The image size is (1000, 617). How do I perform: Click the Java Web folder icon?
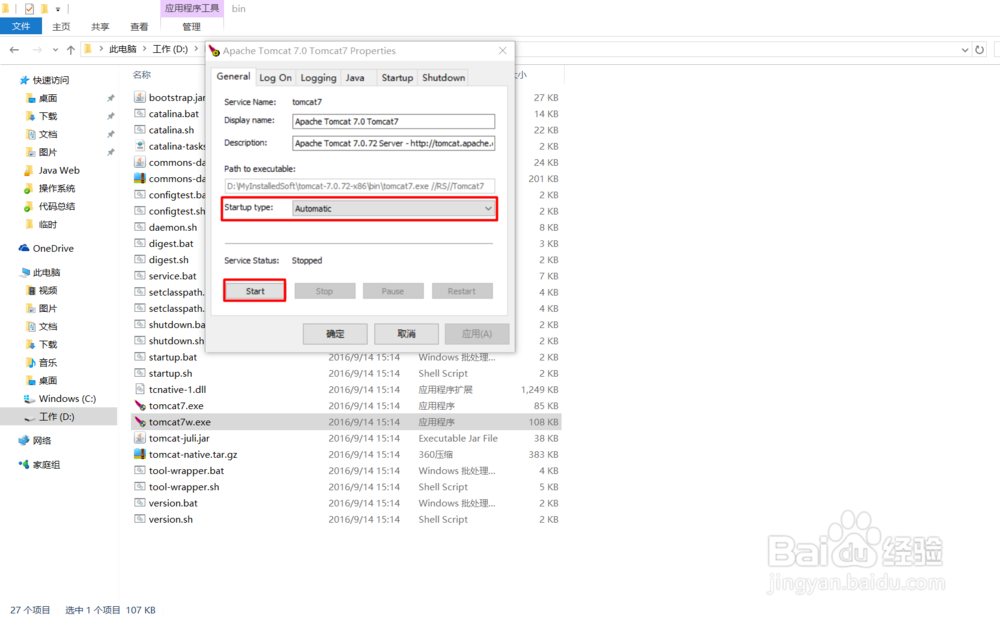pyautogui.click(x=29, y=170)
